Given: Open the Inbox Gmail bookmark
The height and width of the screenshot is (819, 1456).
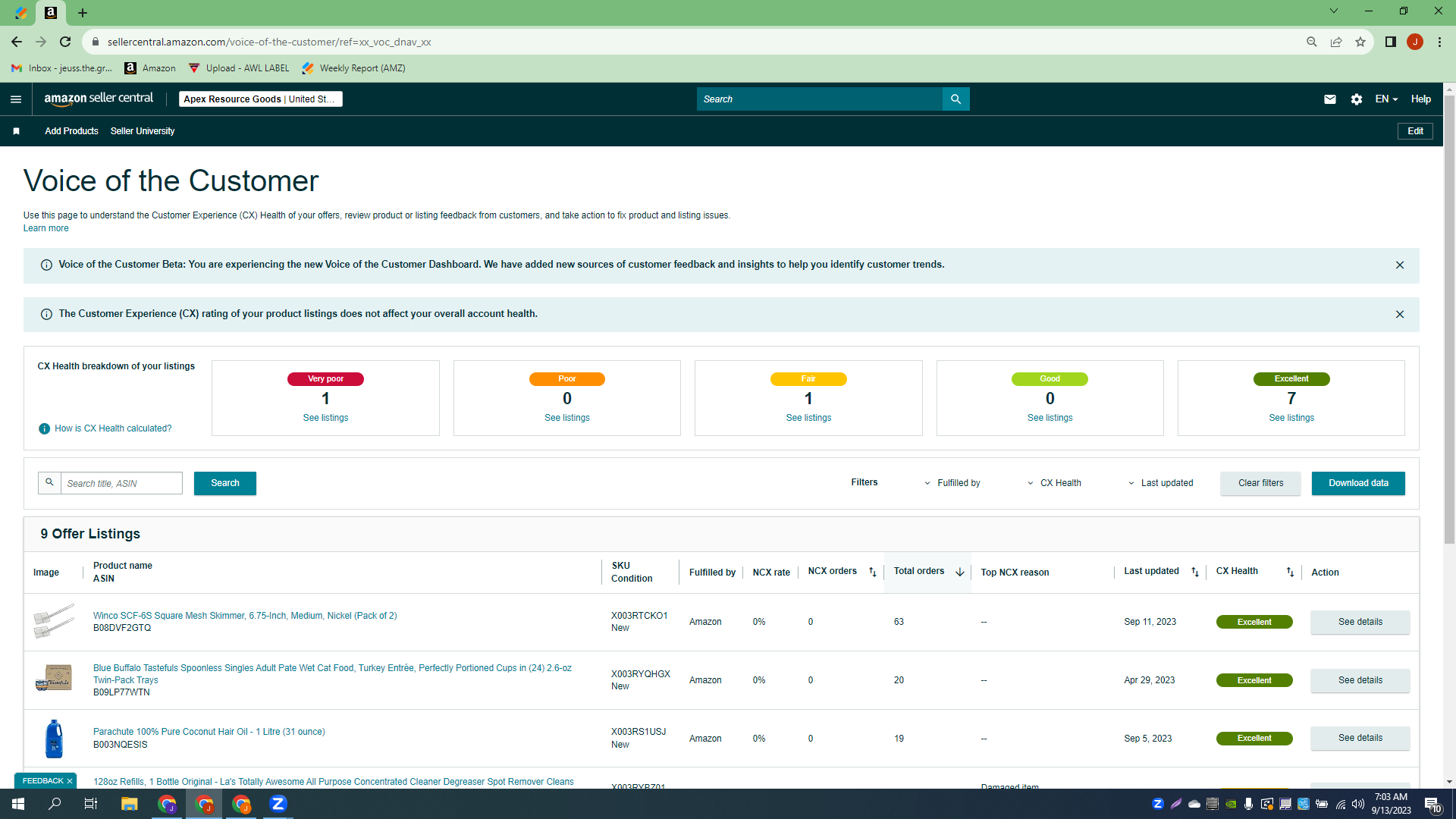Looking at the screenshot, I should (x=62, y=68).
